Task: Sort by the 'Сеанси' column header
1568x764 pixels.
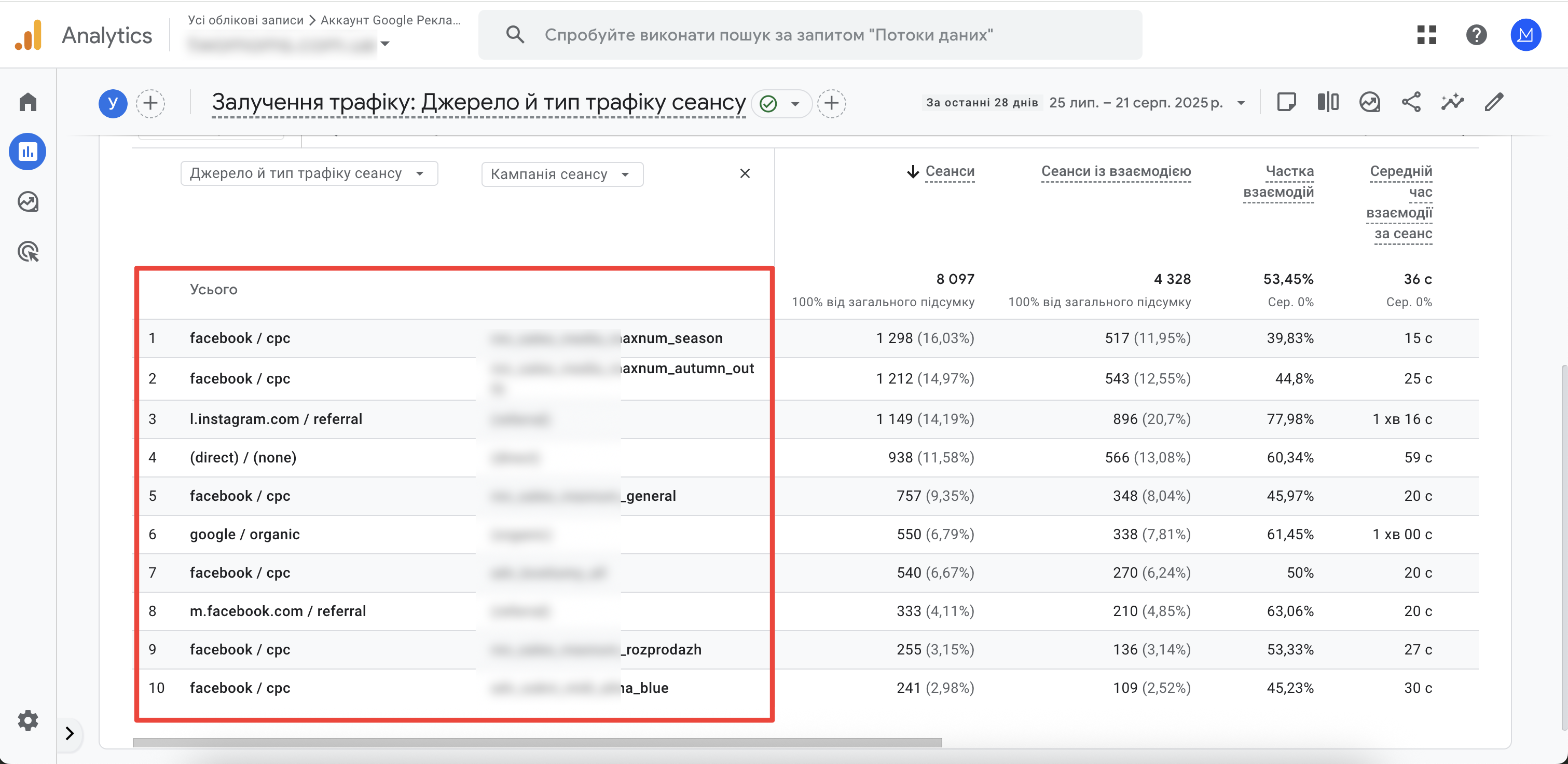Action: pyautogui.click(x=950, y=172)
